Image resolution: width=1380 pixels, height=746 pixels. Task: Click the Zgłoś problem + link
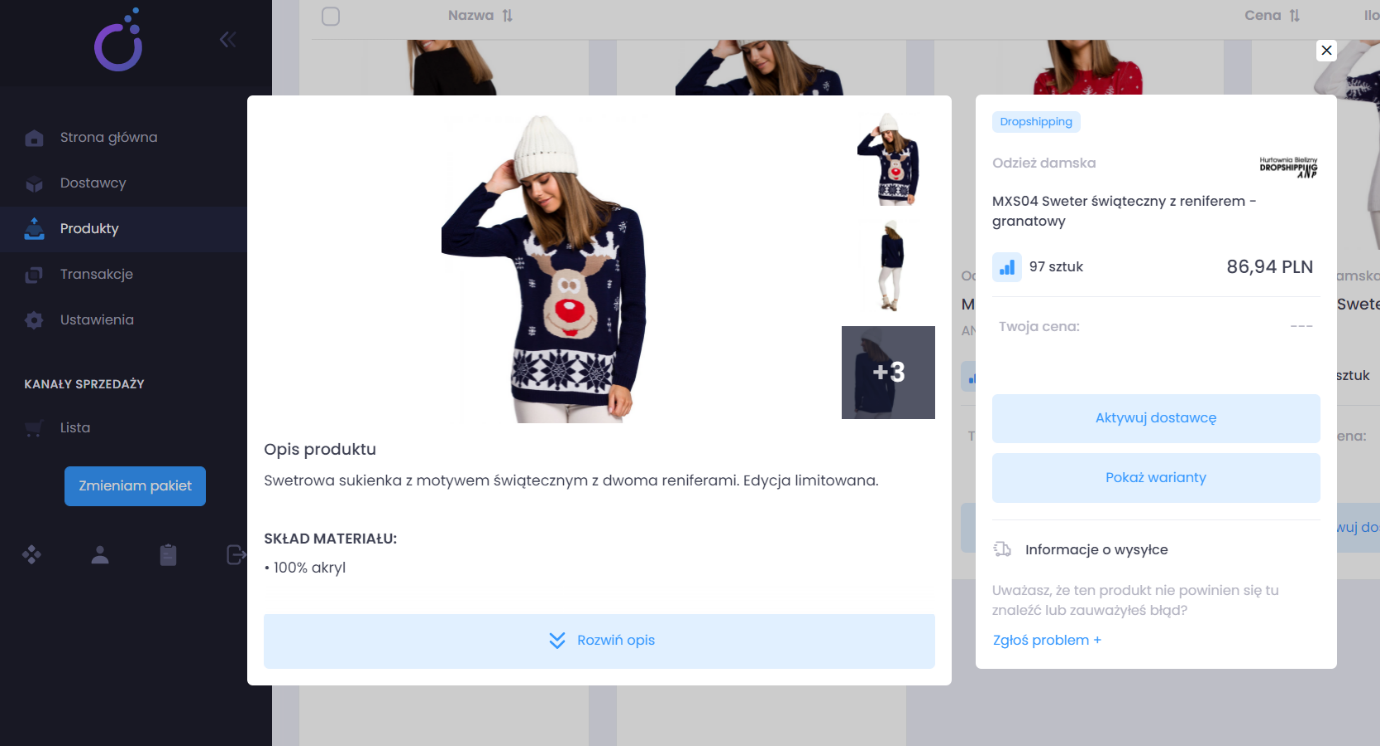click(1047, 640)
